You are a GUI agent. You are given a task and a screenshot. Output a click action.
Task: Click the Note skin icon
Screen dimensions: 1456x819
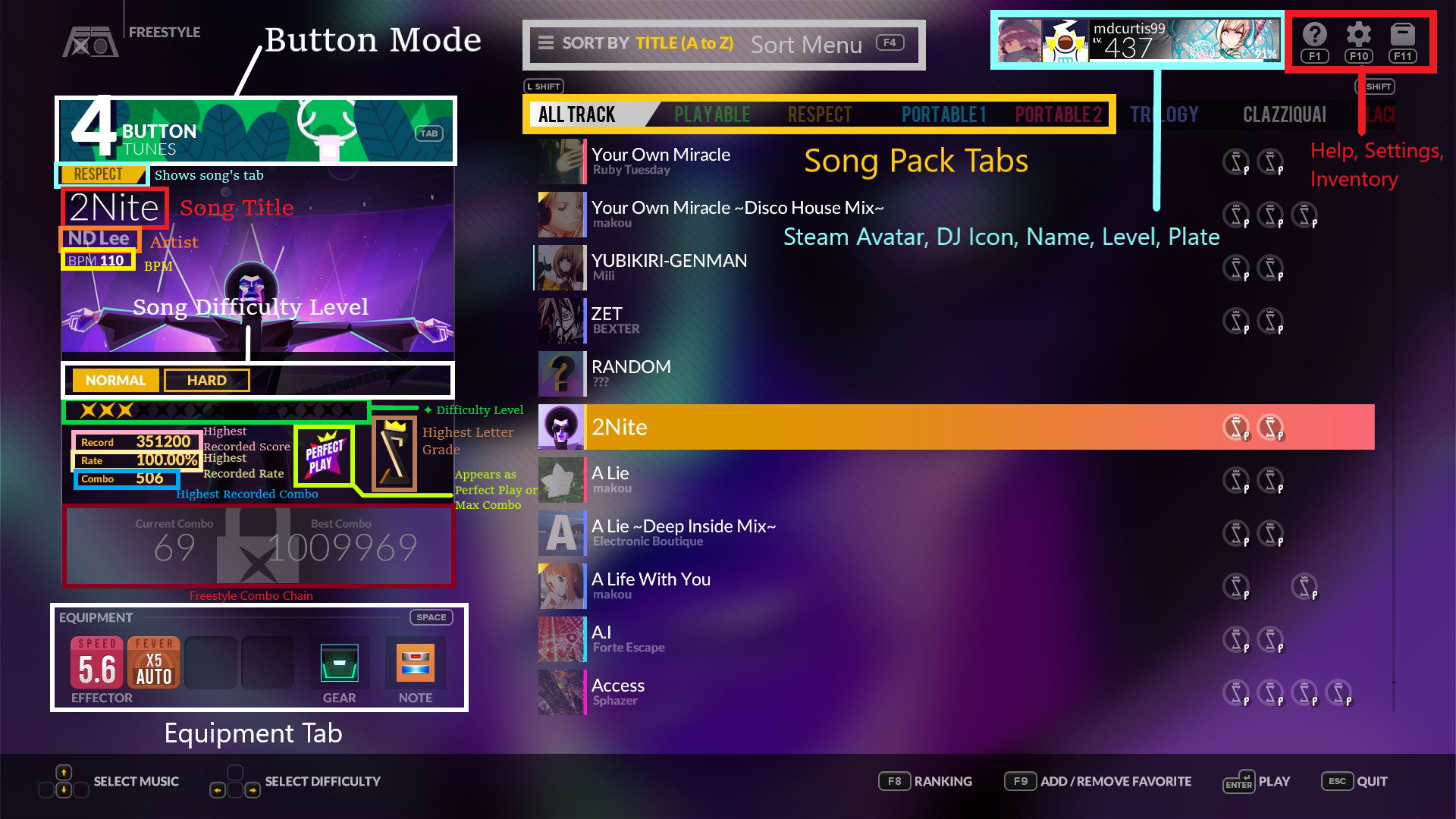416,663
